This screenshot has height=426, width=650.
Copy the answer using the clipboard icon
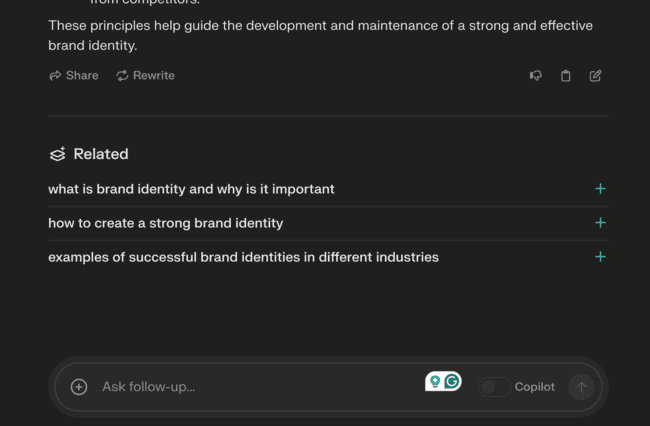566,75
